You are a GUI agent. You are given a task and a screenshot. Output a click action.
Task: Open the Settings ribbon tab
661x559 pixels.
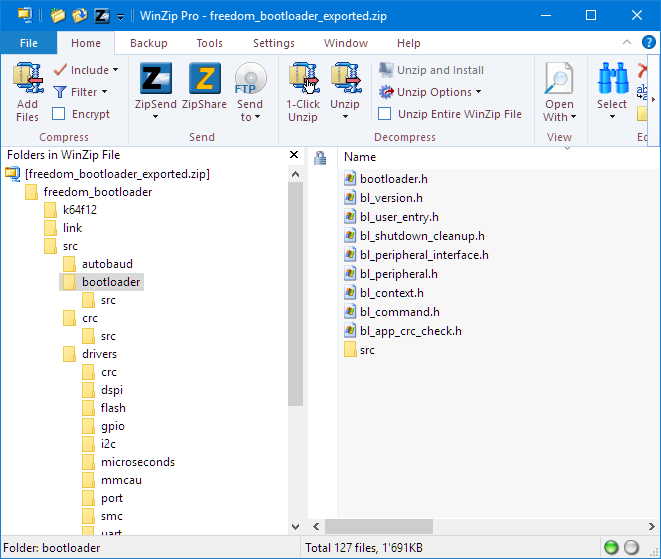point(273,43)
